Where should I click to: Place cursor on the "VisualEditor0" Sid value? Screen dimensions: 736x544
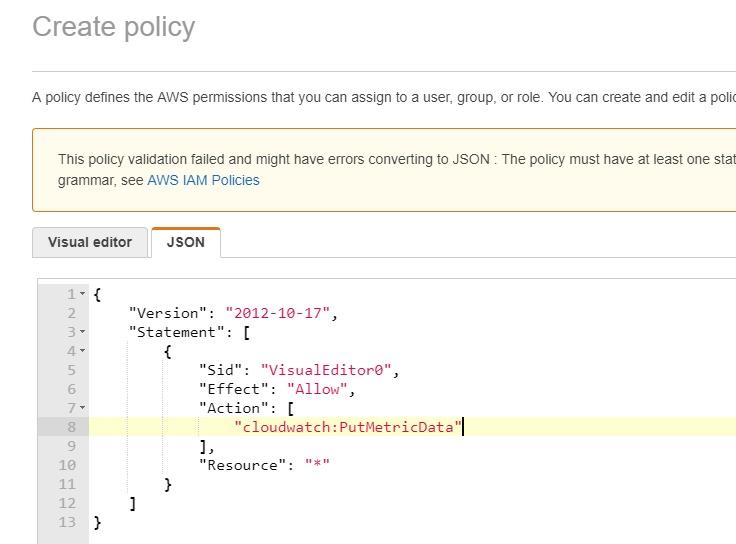326,370
